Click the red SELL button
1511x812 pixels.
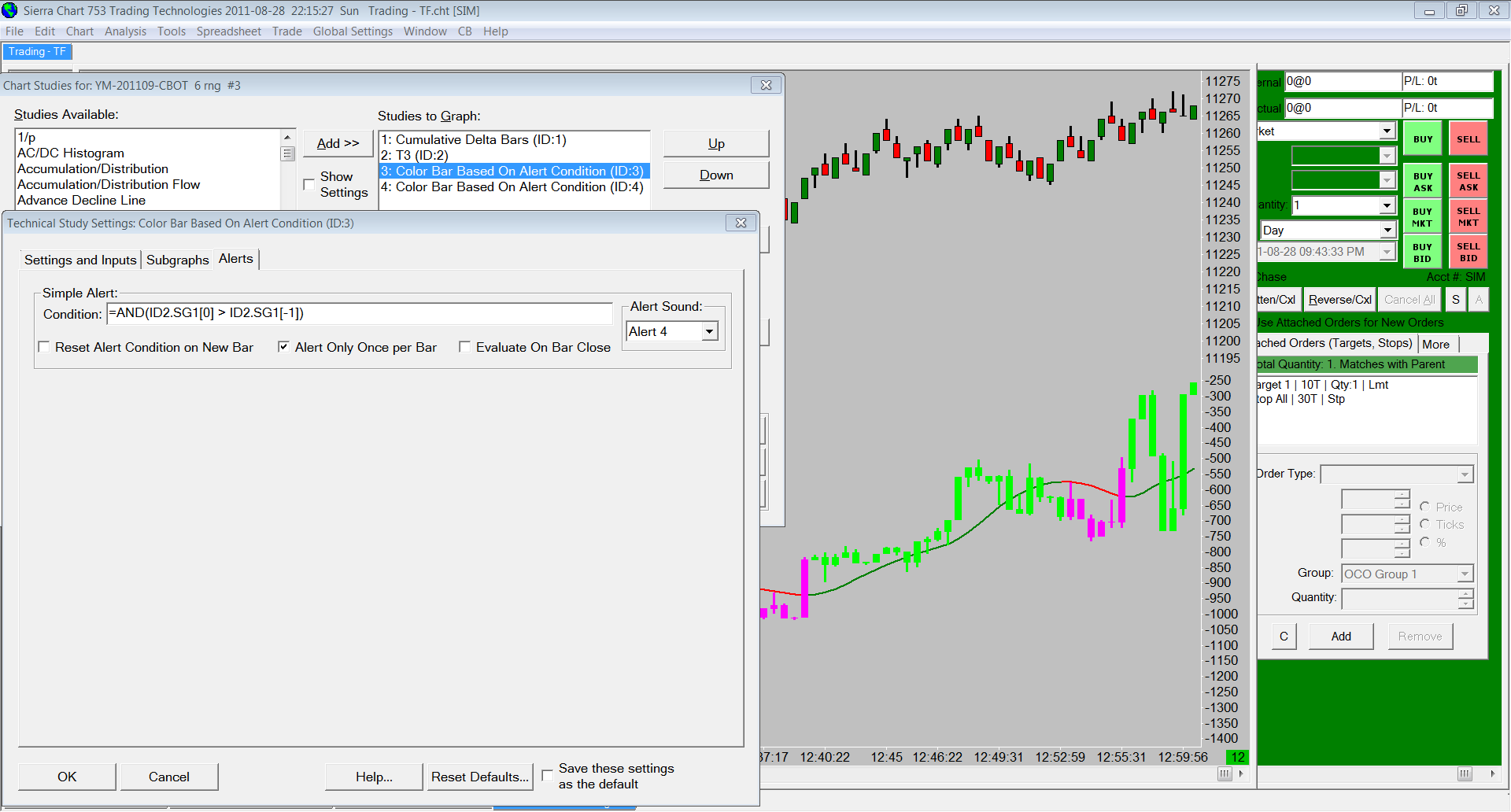click(1468, 139)
